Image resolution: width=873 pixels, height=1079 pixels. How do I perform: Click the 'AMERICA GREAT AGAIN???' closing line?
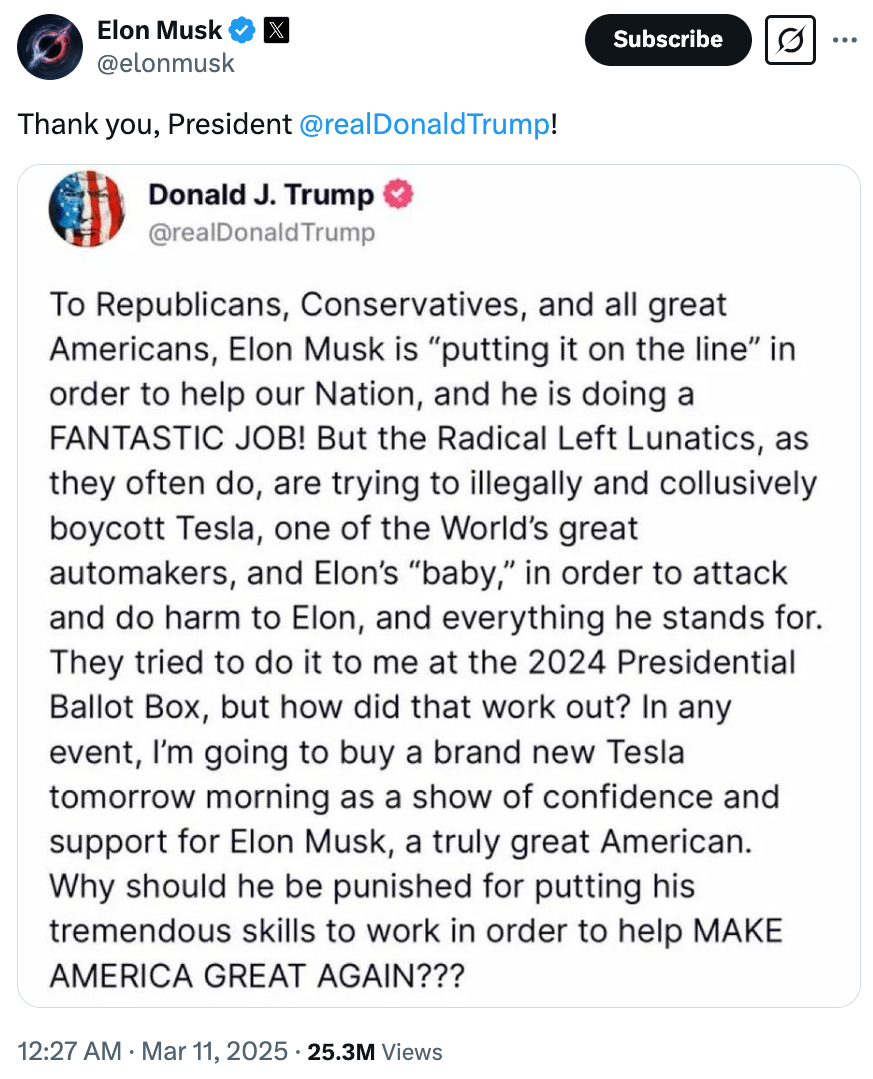(x=257, y=976)
